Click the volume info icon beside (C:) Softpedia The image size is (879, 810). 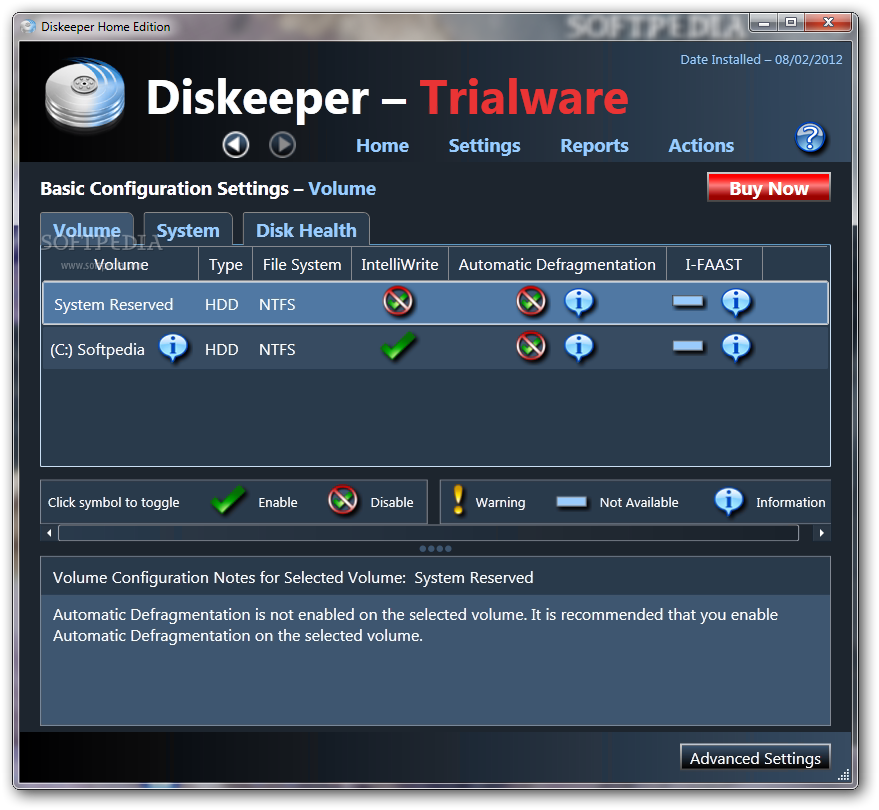point(173,348)
